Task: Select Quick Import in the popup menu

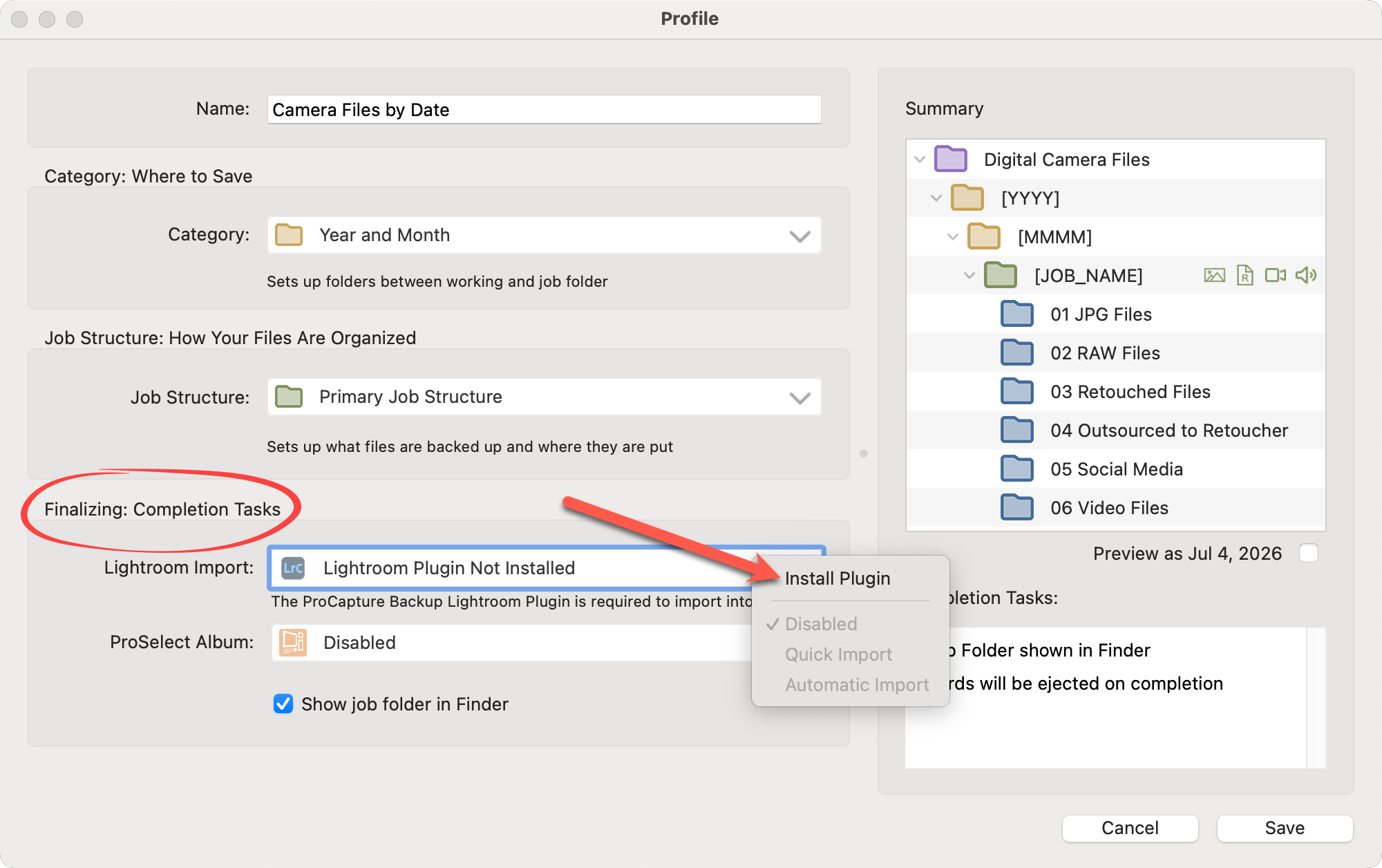Action: 838,654
